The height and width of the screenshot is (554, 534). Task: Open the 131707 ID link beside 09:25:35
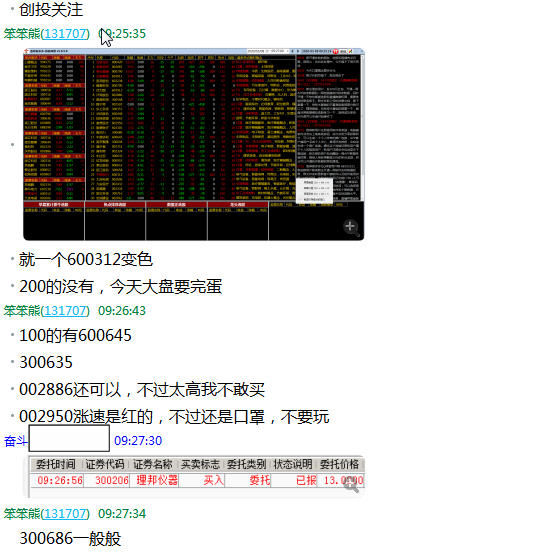pos(65,34)
